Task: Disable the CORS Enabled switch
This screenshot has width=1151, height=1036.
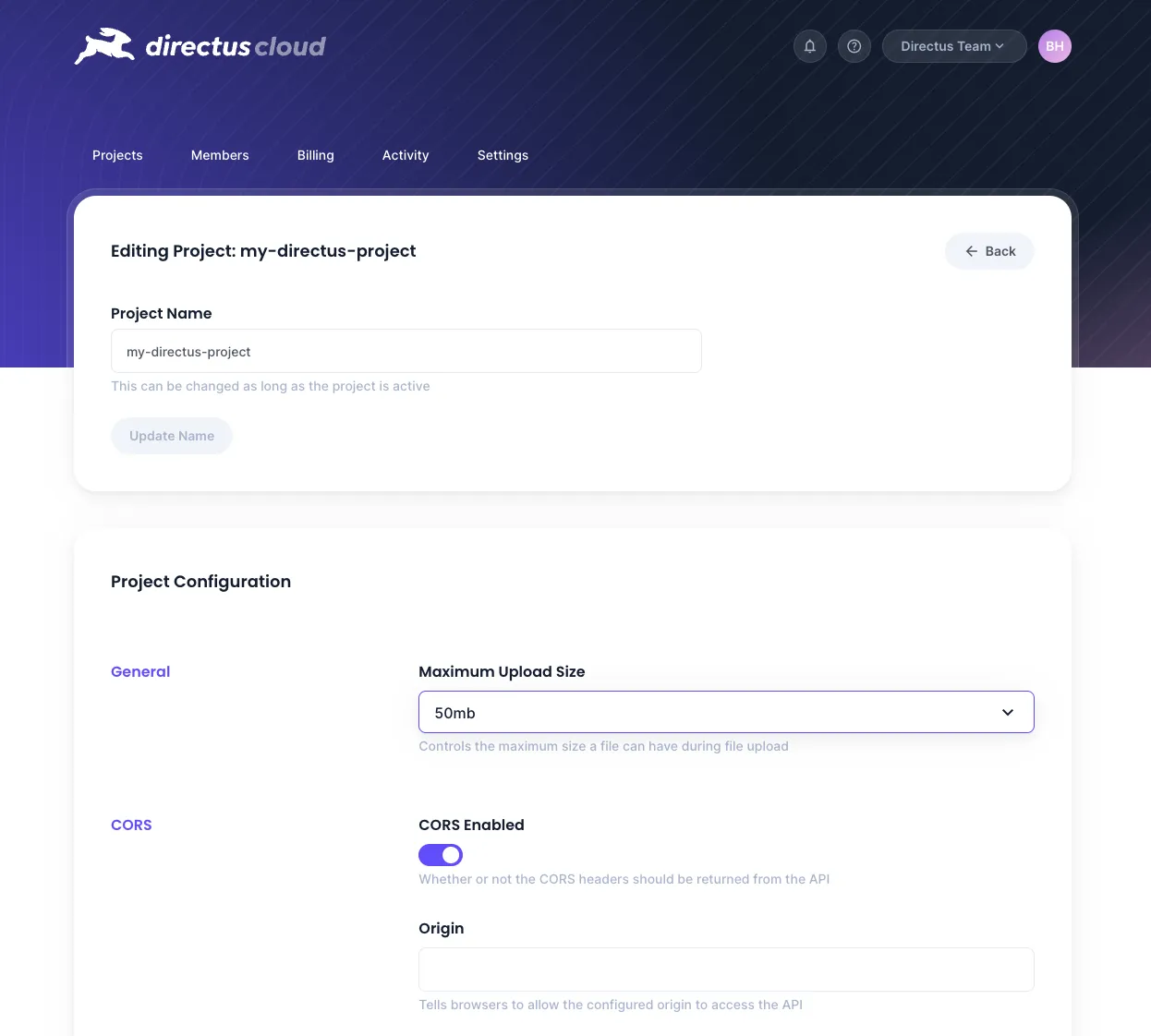Action: coord(441,854)
